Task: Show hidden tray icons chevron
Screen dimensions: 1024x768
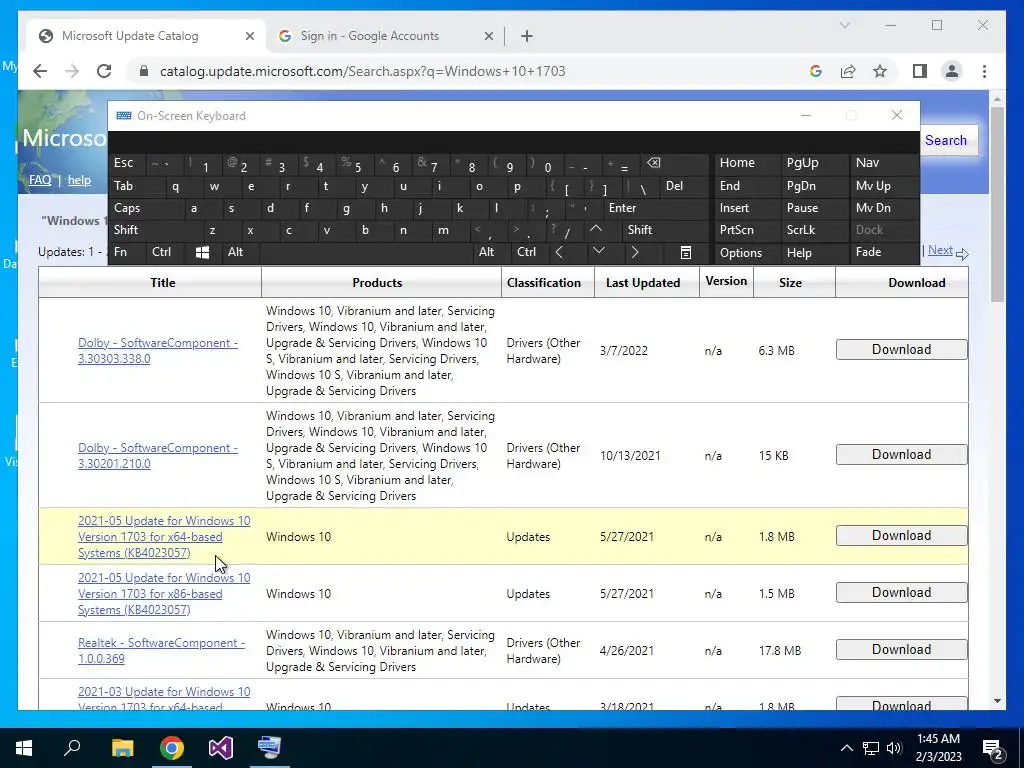Action: click(846, 748)
